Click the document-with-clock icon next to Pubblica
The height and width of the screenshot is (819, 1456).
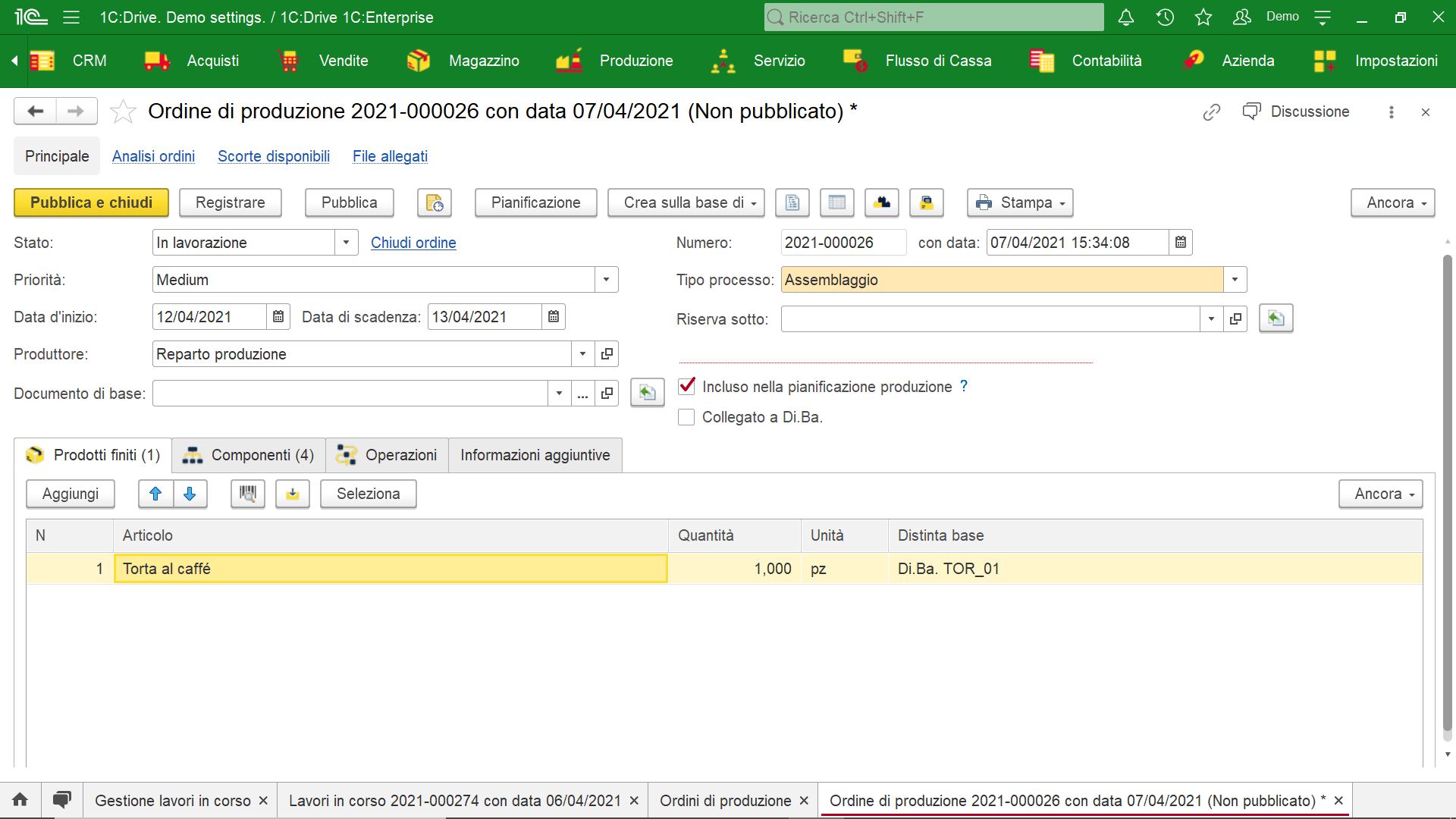435,202
